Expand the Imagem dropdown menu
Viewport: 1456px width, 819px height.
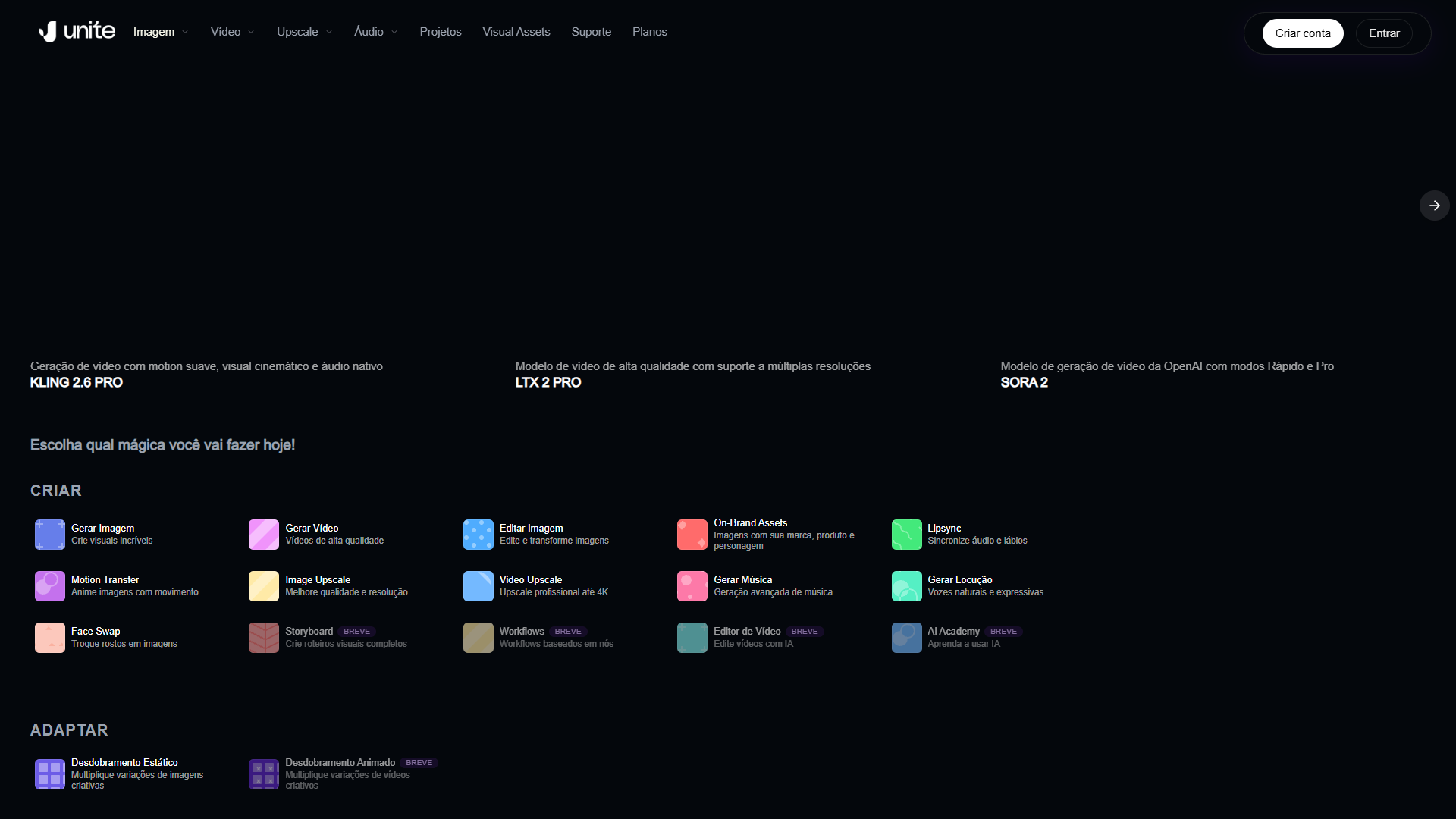pos(161,32)
